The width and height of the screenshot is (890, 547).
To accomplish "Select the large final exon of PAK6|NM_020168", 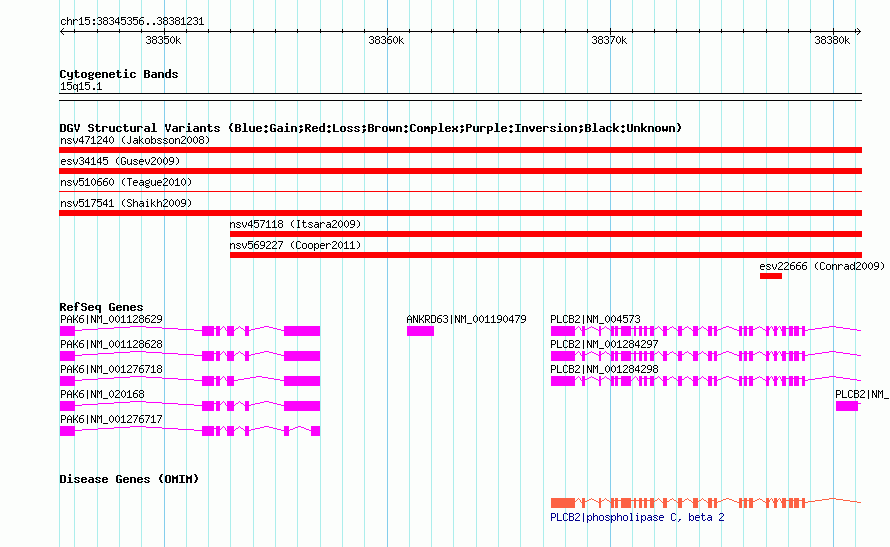I will [302, 406].
